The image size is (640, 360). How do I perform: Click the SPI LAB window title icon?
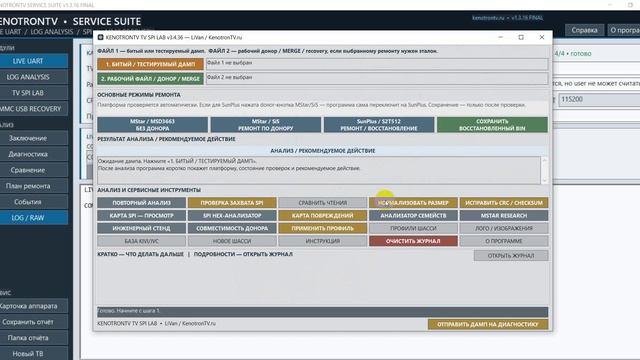[x=100, y=37]
